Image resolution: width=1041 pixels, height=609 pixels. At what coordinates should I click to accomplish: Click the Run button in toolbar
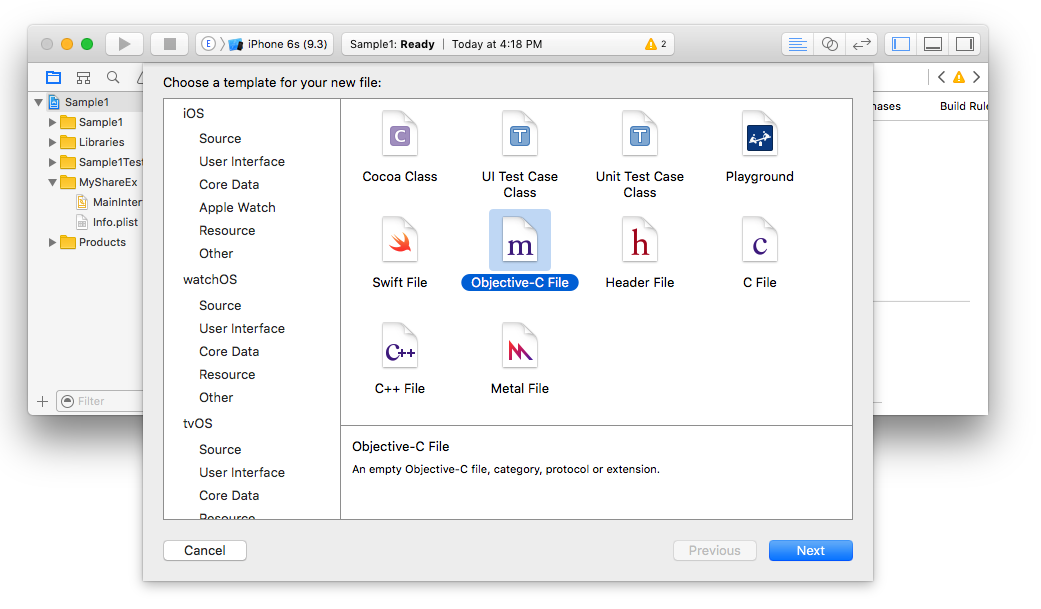(x=124, y=44)
